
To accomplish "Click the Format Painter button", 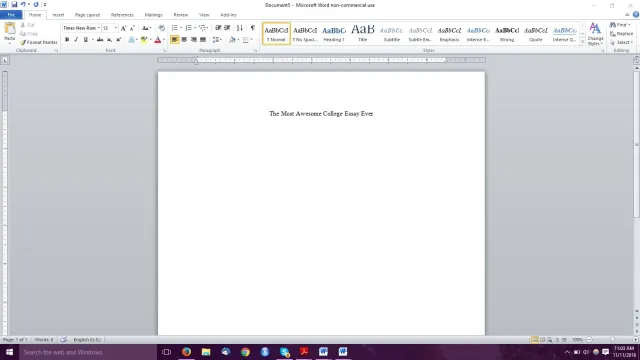I will click(x=38, y=42).
